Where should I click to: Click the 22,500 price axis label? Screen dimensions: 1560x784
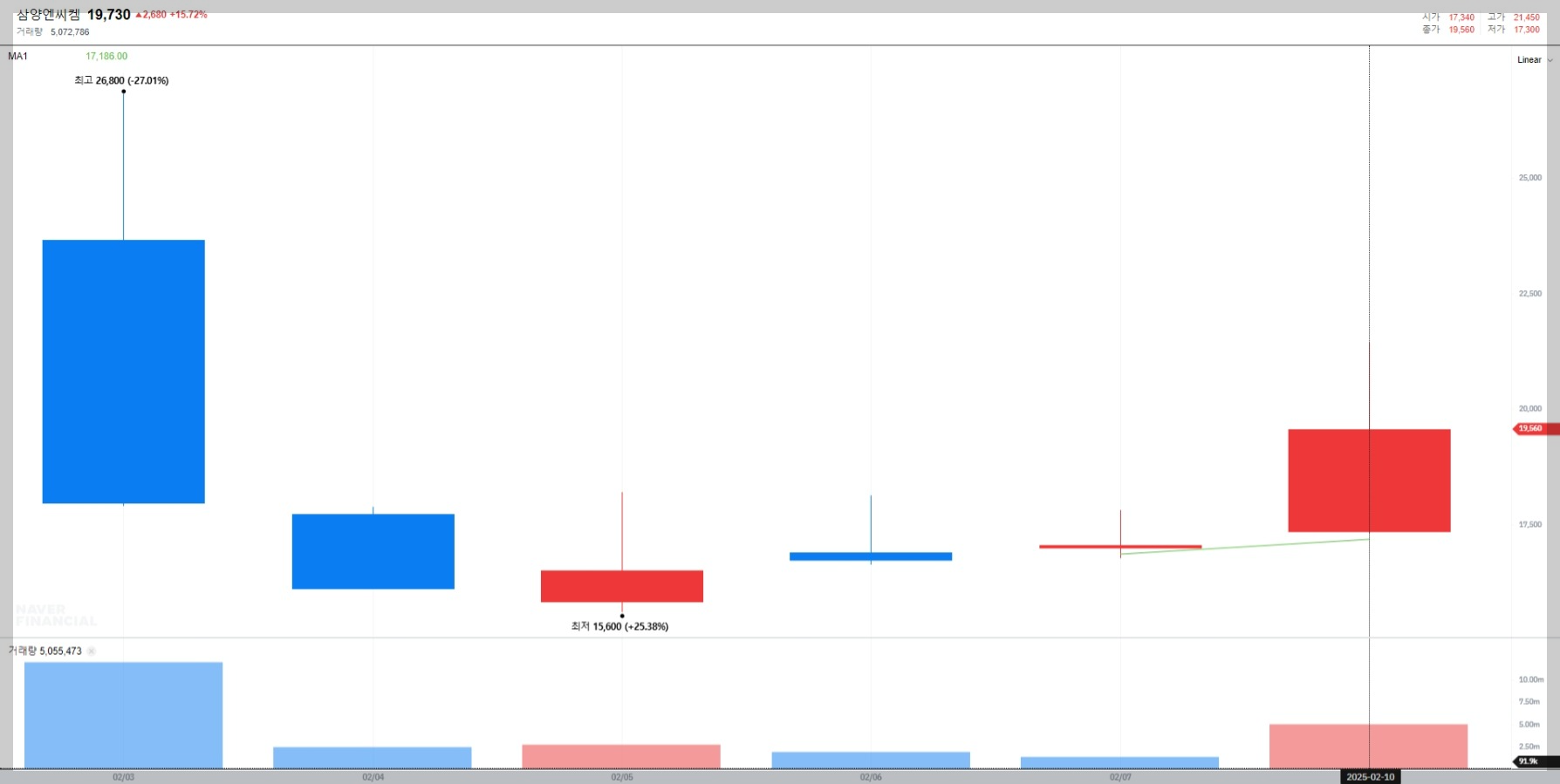1530,294
